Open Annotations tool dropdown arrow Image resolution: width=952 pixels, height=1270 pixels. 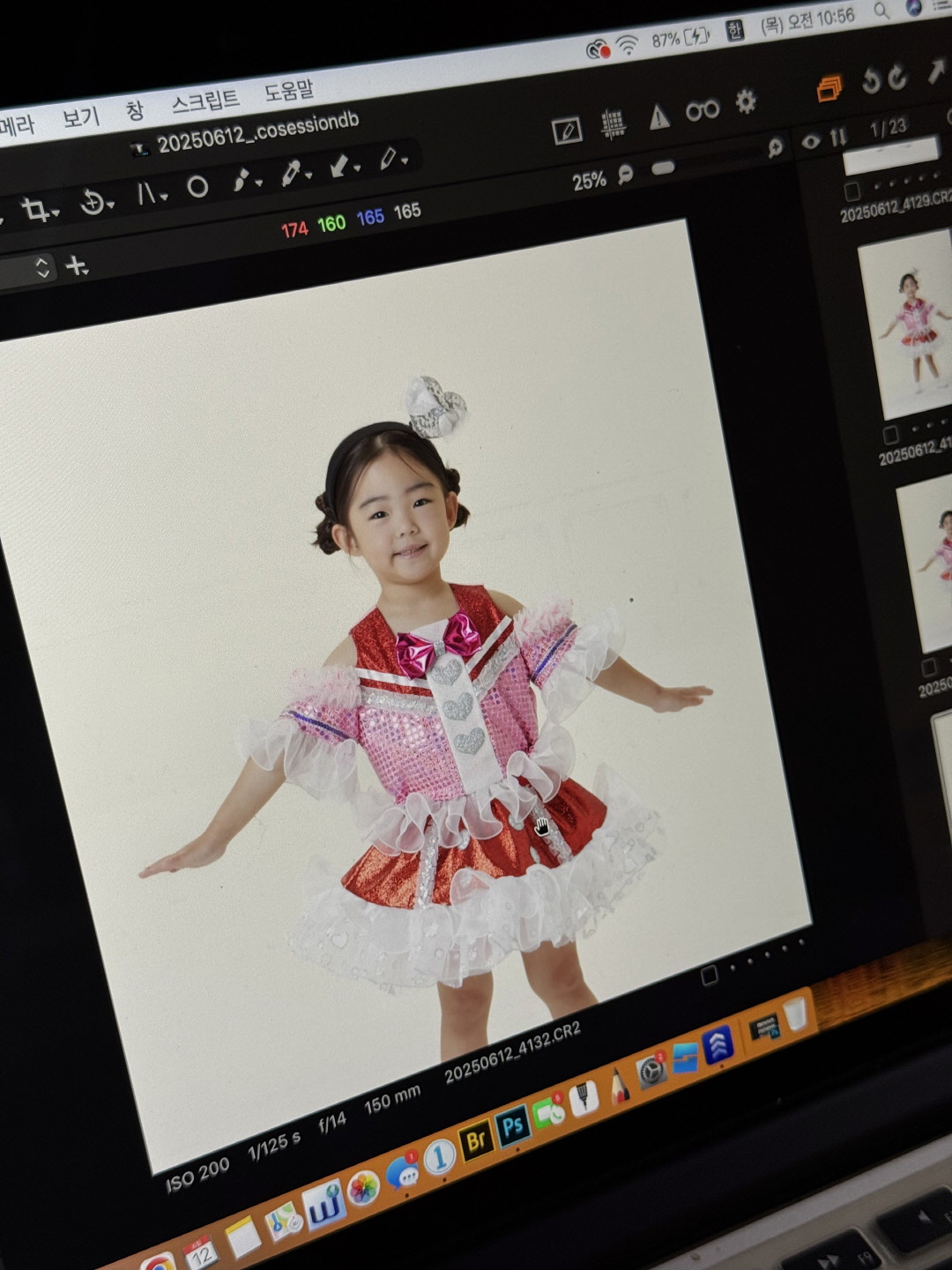coord(405,161)
